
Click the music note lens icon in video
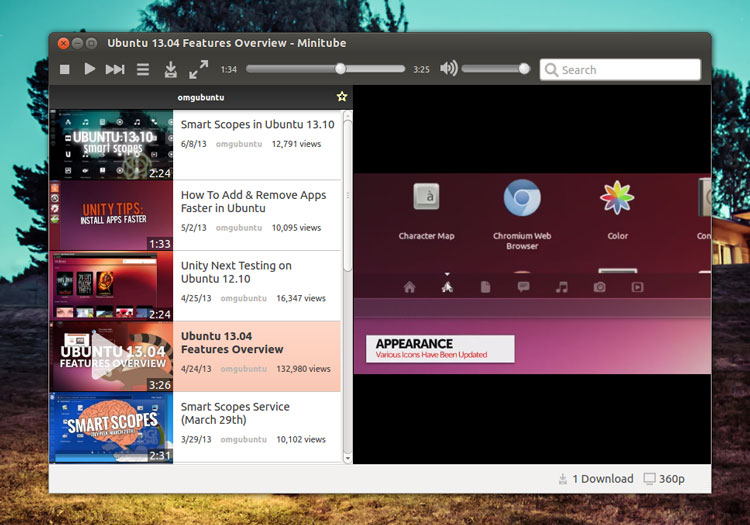[562, 287]
